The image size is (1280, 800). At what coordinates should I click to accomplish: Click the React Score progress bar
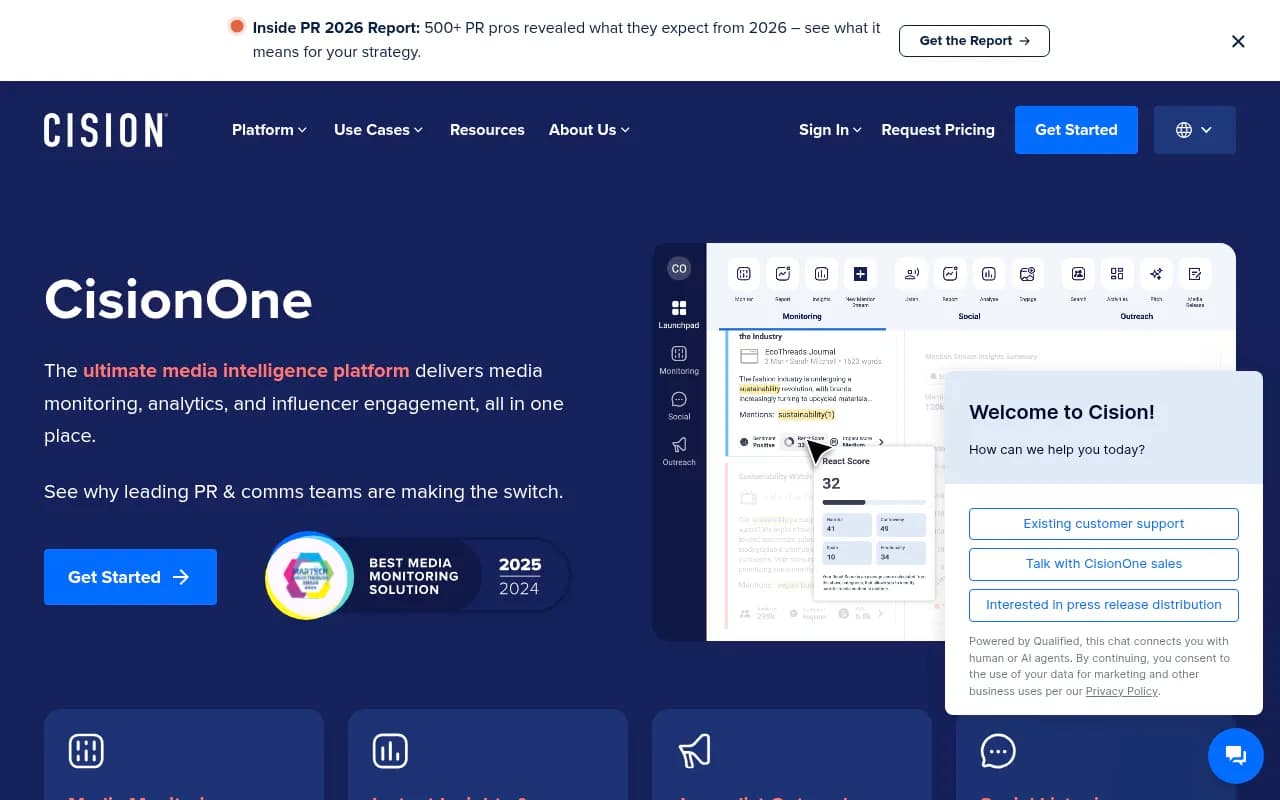tap(873, 500)
